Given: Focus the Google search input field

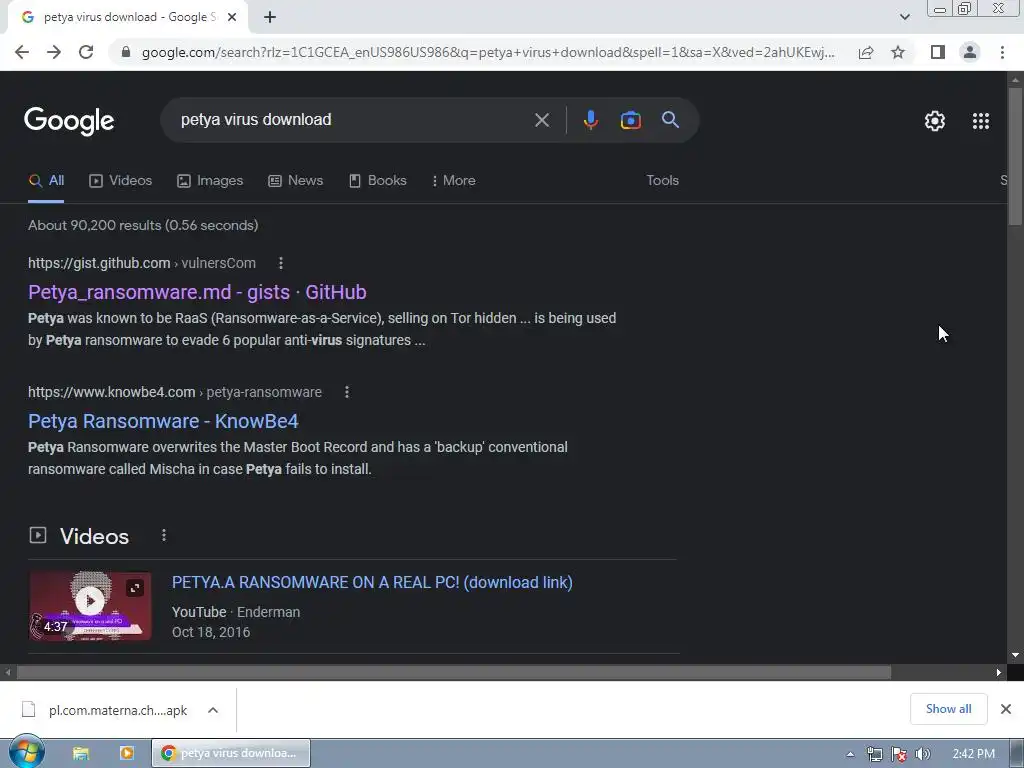Looking at the screenshot, I should click(x=351, y=120).
